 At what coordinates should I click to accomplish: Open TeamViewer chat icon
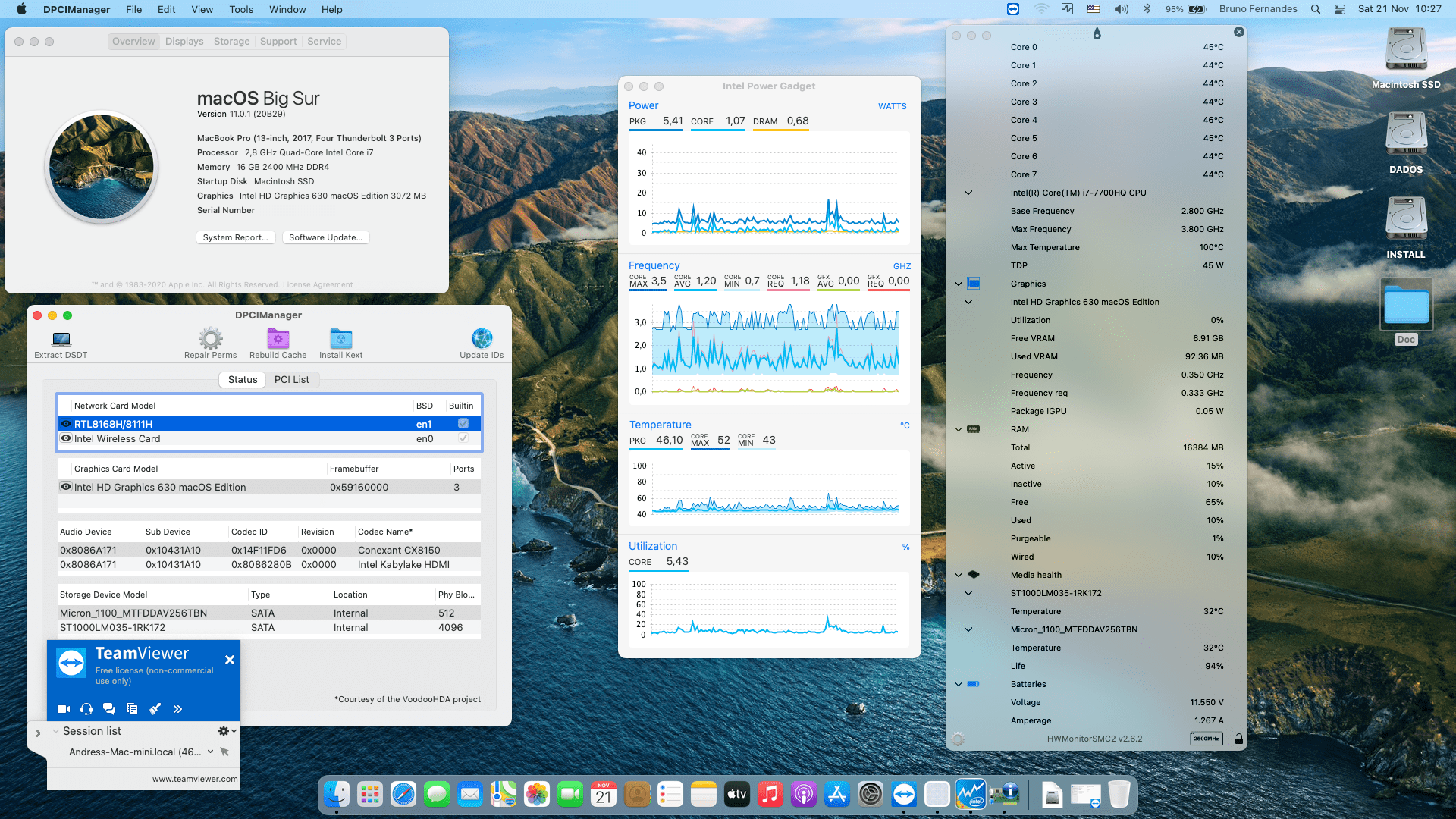[x=109, y=708]
